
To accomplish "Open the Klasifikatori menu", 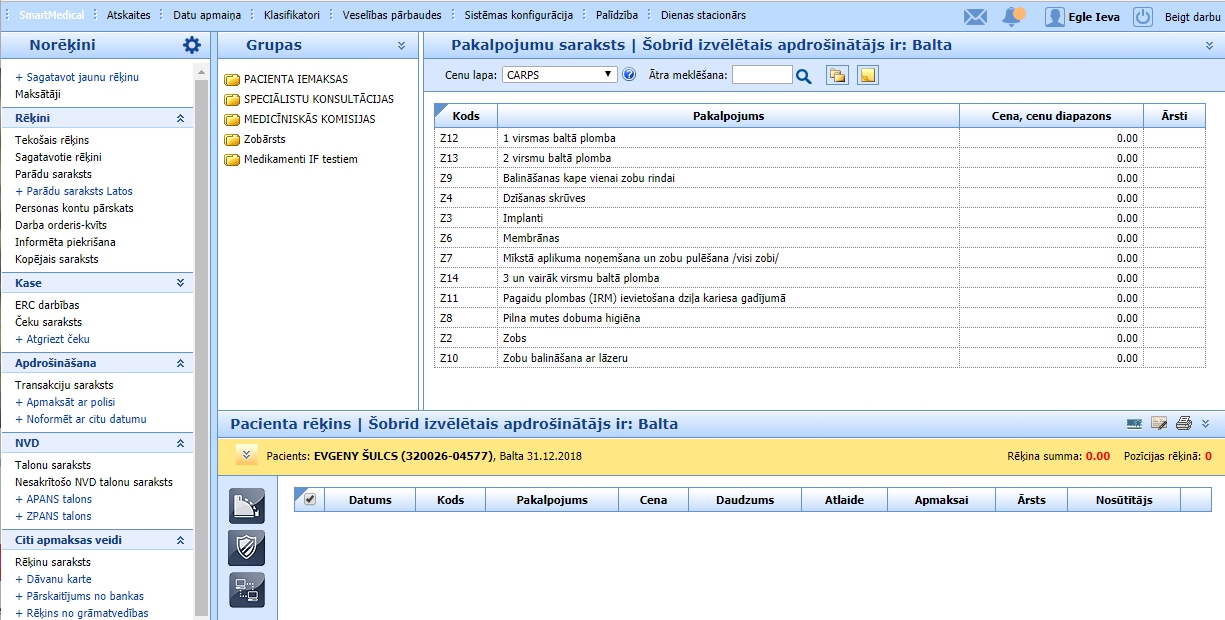I will [x=292, y=16].
